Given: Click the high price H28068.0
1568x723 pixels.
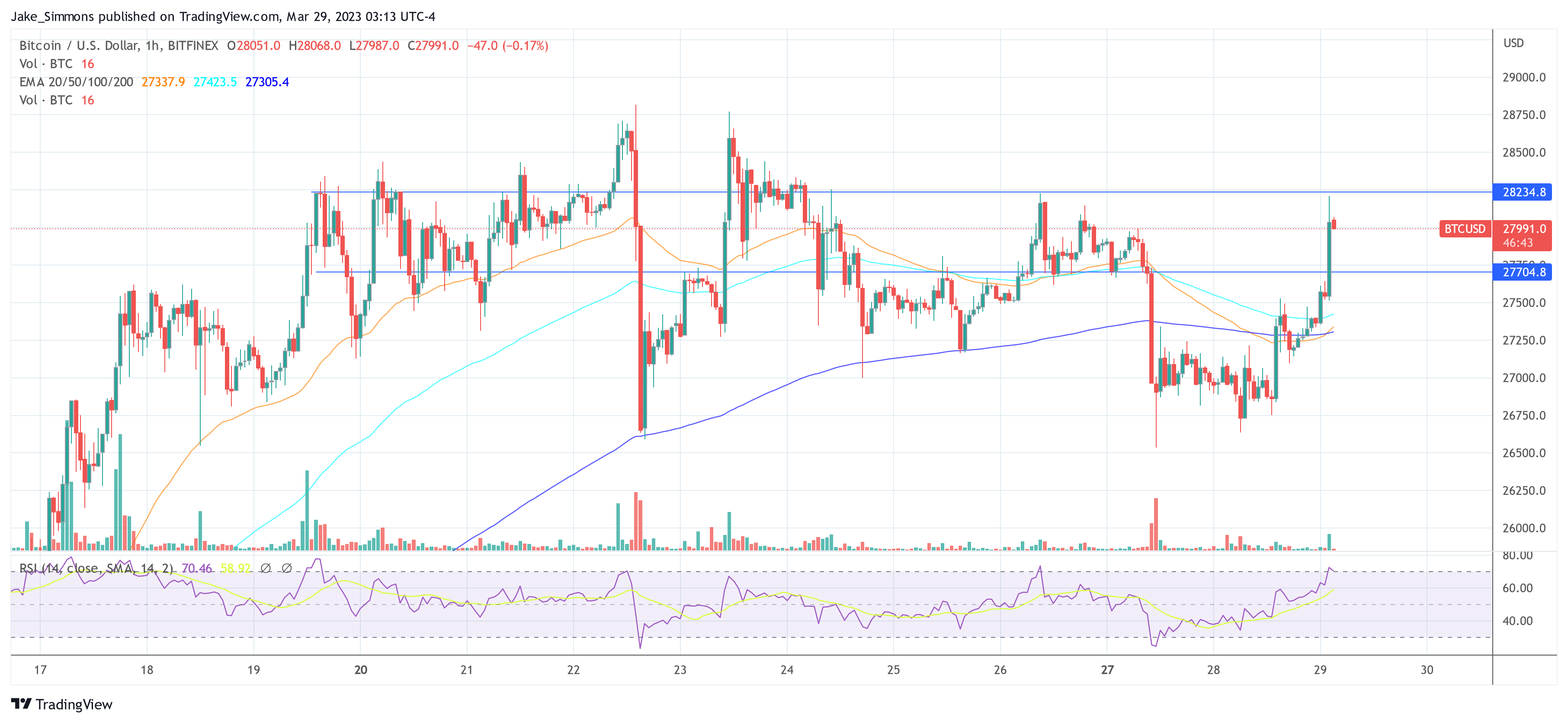Looking at the screenshot, I should click(314, 46).
